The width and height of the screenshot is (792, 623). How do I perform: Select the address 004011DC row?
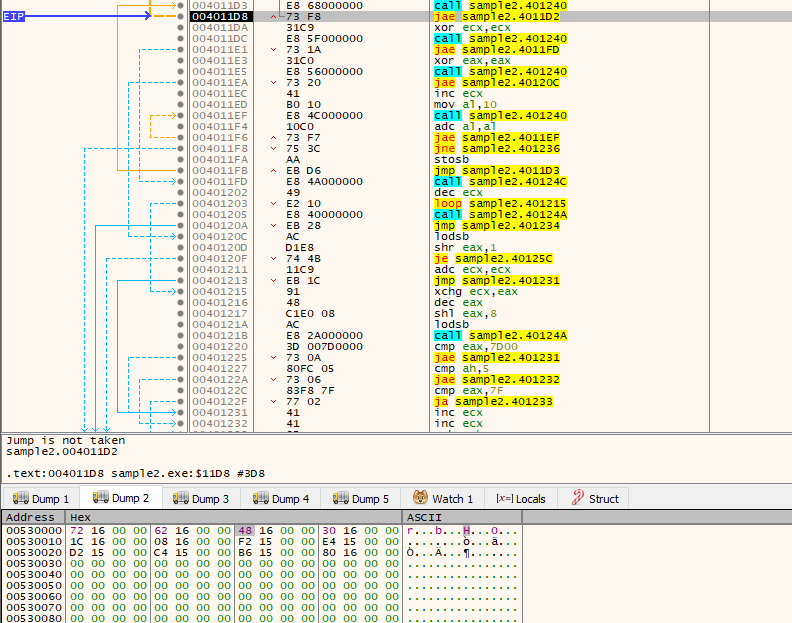(220, 38)
